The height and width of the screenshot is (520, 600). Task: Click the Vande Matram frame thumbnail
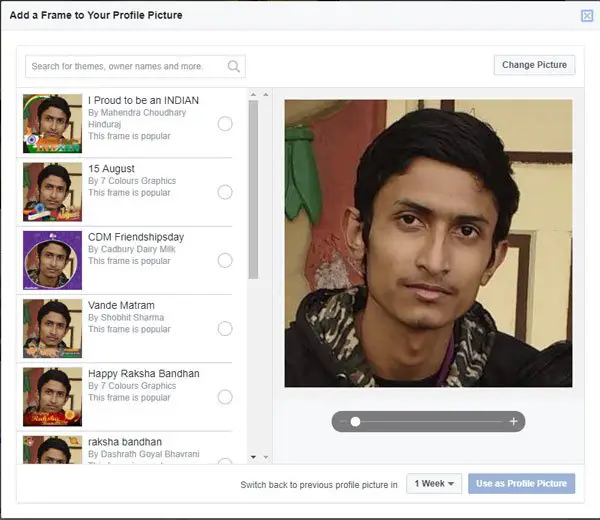point(52,328)
